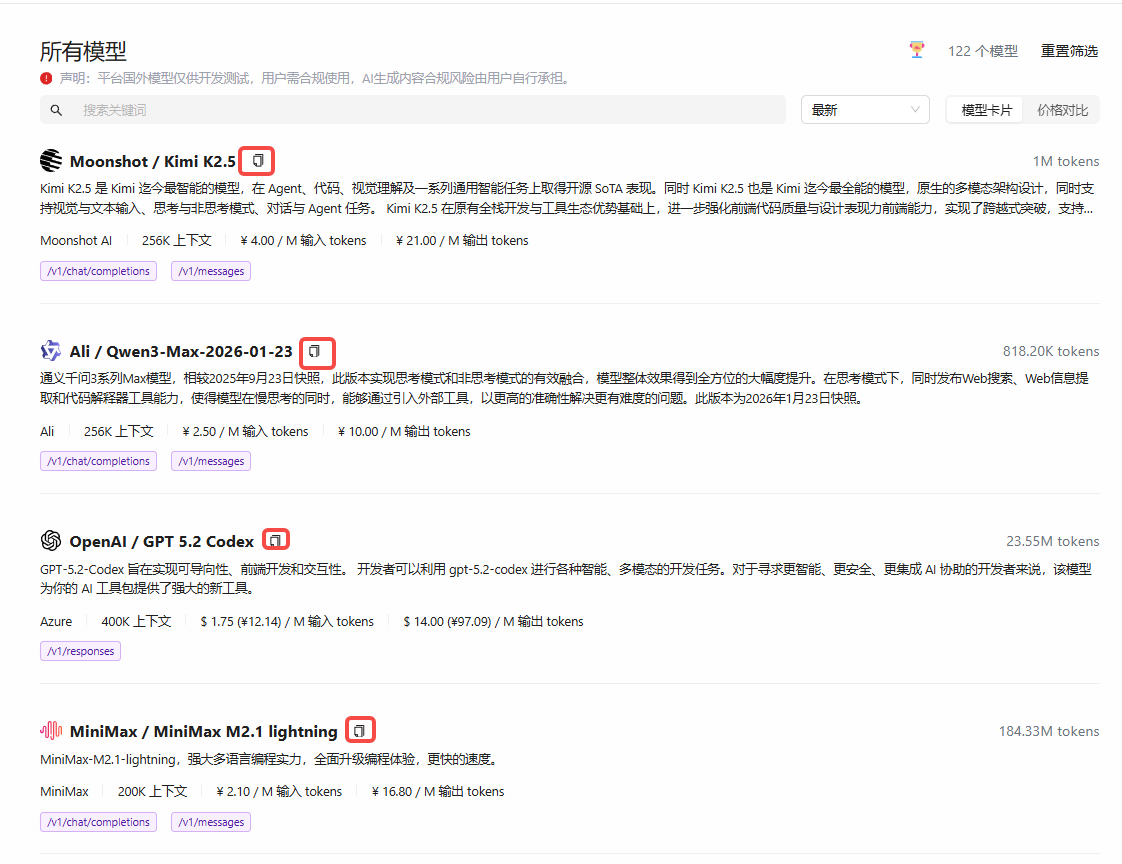1122x864 pixels.
Task: Click the Qwen logo icon
Action: 51,351
